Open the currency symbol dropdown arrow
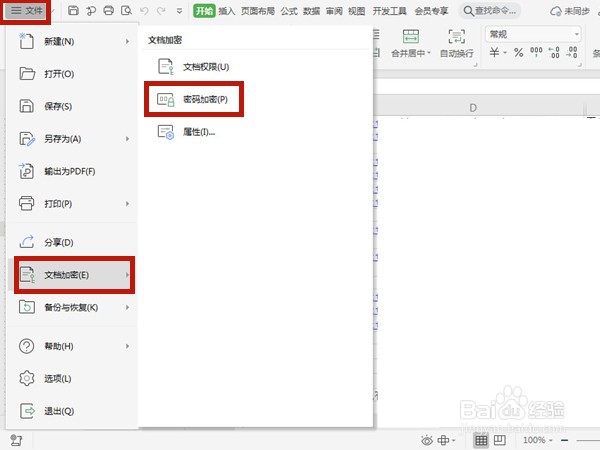600x450 pixels. click(505, 53)
